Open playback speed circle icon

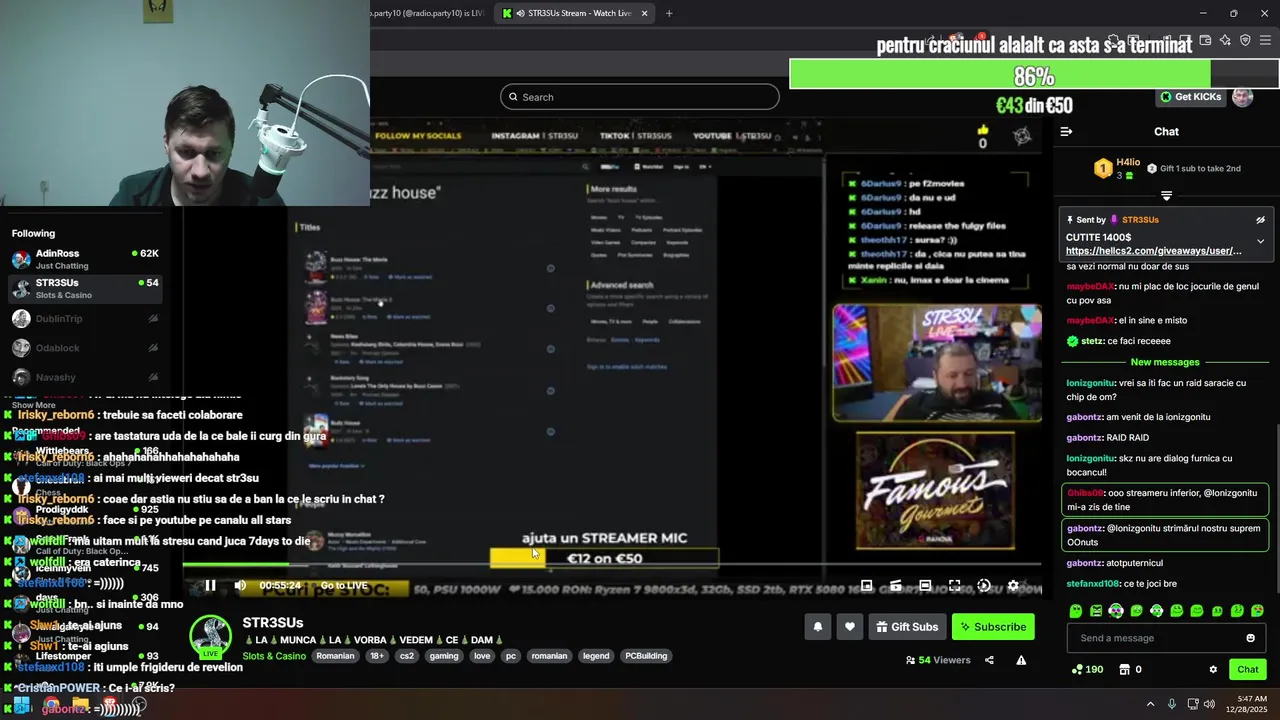point(984,586)
